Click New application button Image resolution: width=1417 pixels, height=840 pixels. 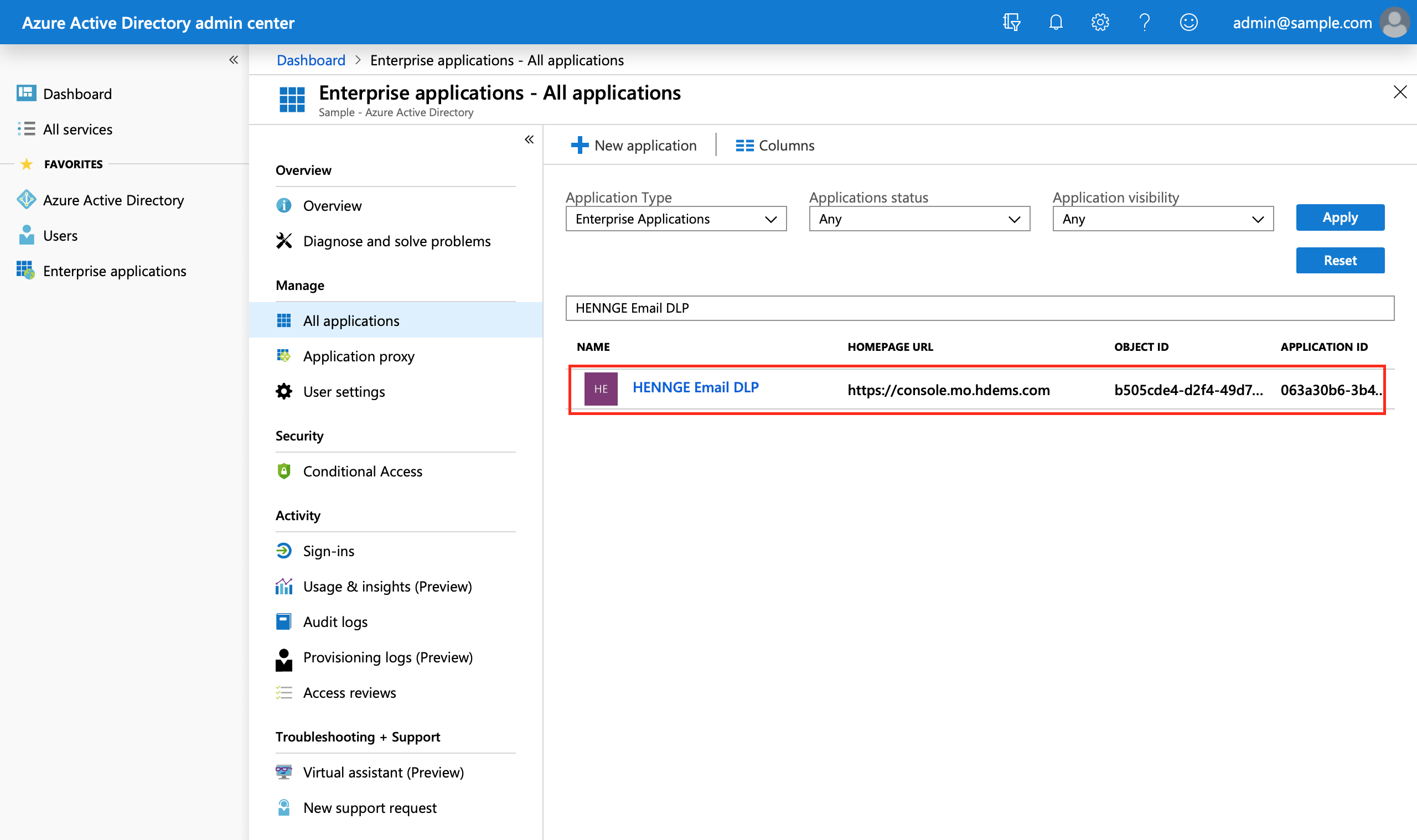point(634,146)
